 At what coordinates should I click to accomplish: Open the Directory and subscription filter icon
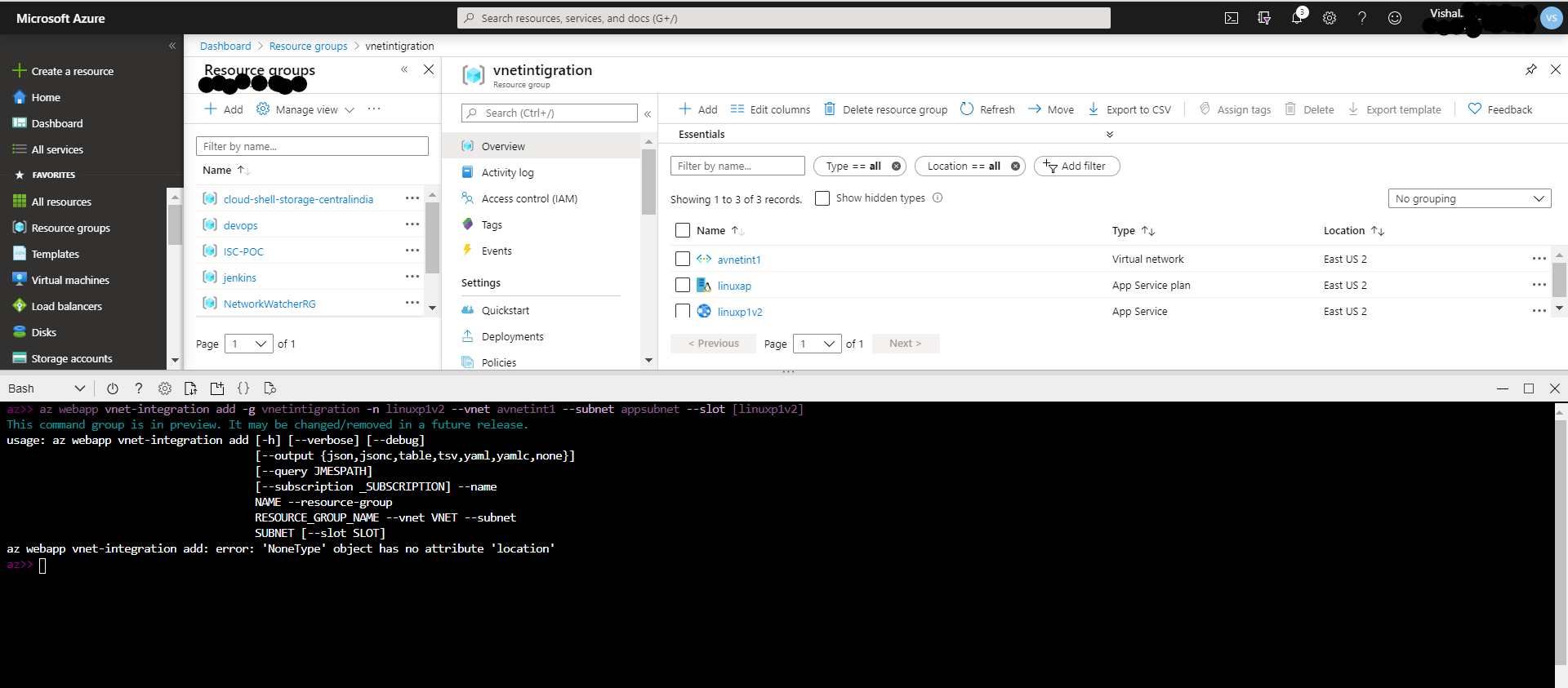tap(1264, 18)
